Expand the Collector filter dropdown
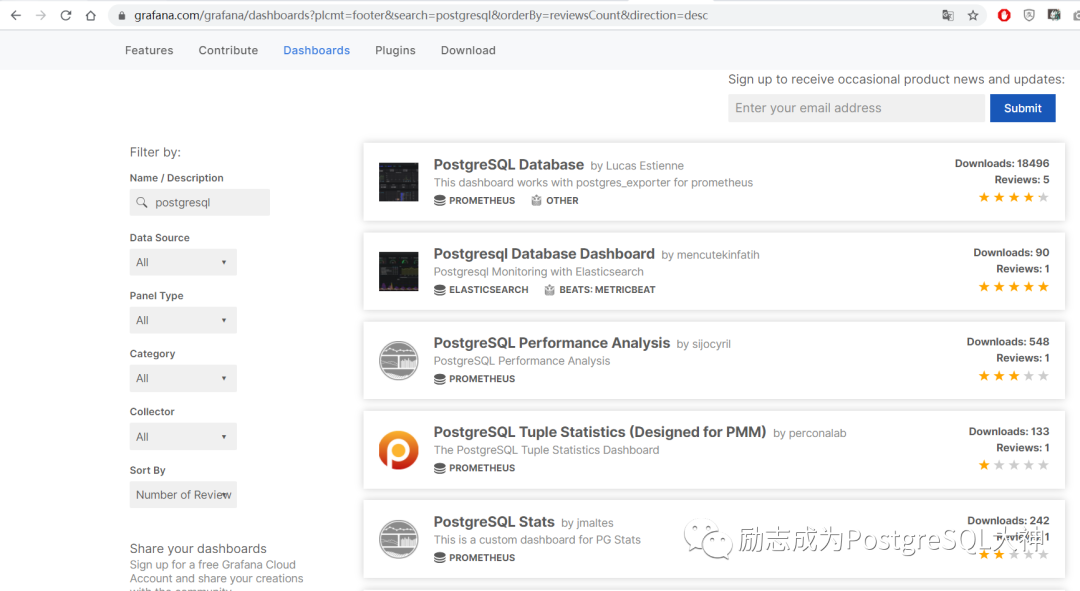Viewport: 1080px width, 591px height. tap(183, 437)
